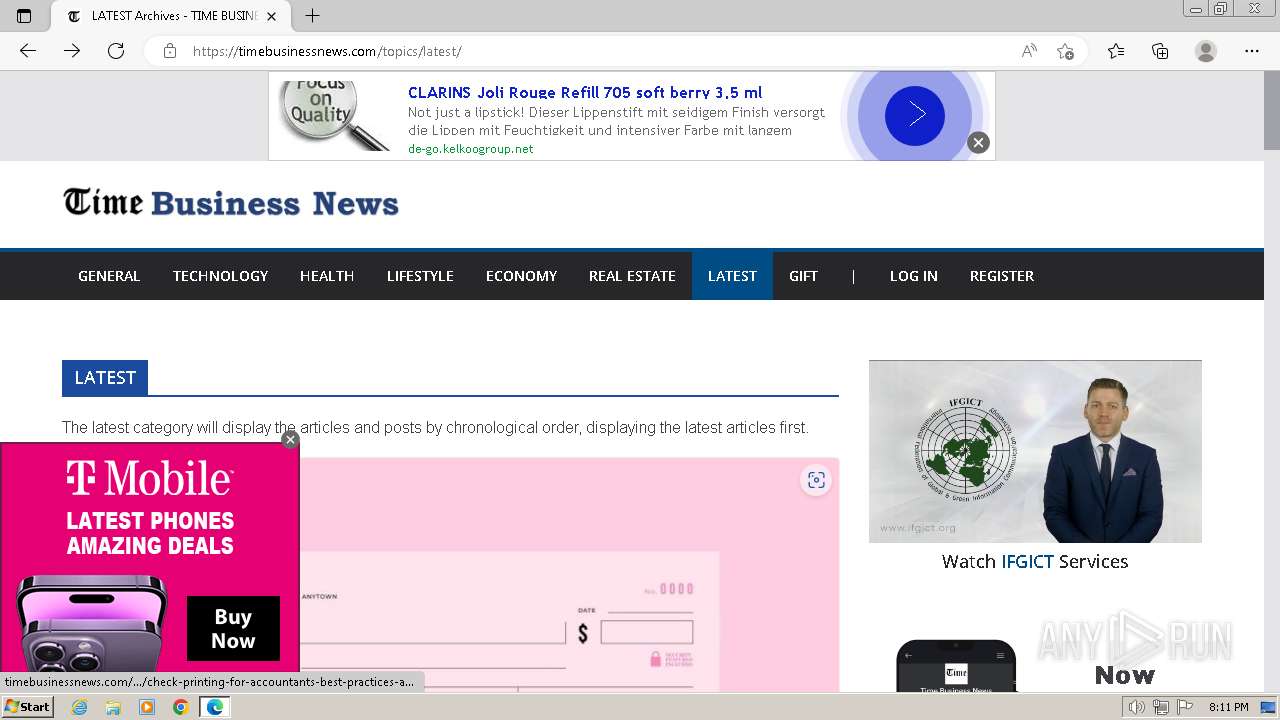Click the visual search icon on the article image
Image resolution: width=1280 pixels, height=720 pixels.
pyautogui.click(x=816, y=481)
